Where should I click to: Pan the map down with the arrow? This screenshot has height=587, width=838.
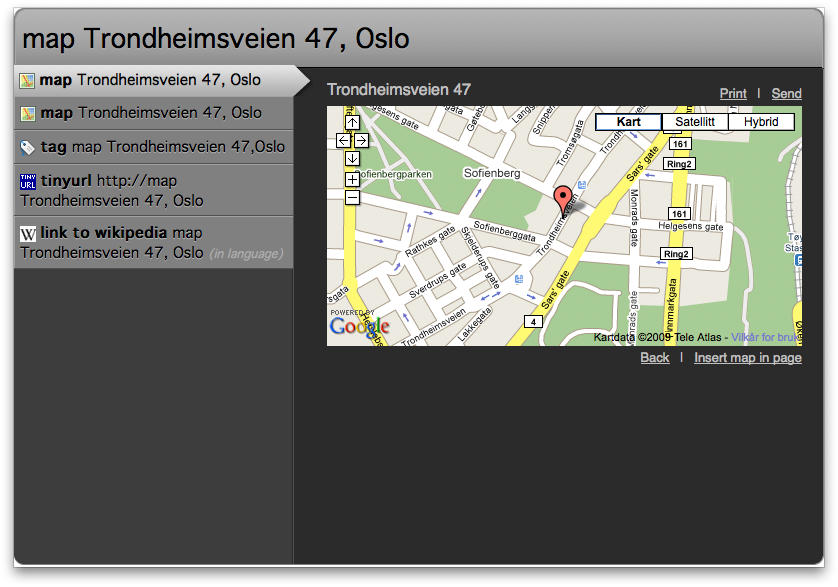click(352, 159)
